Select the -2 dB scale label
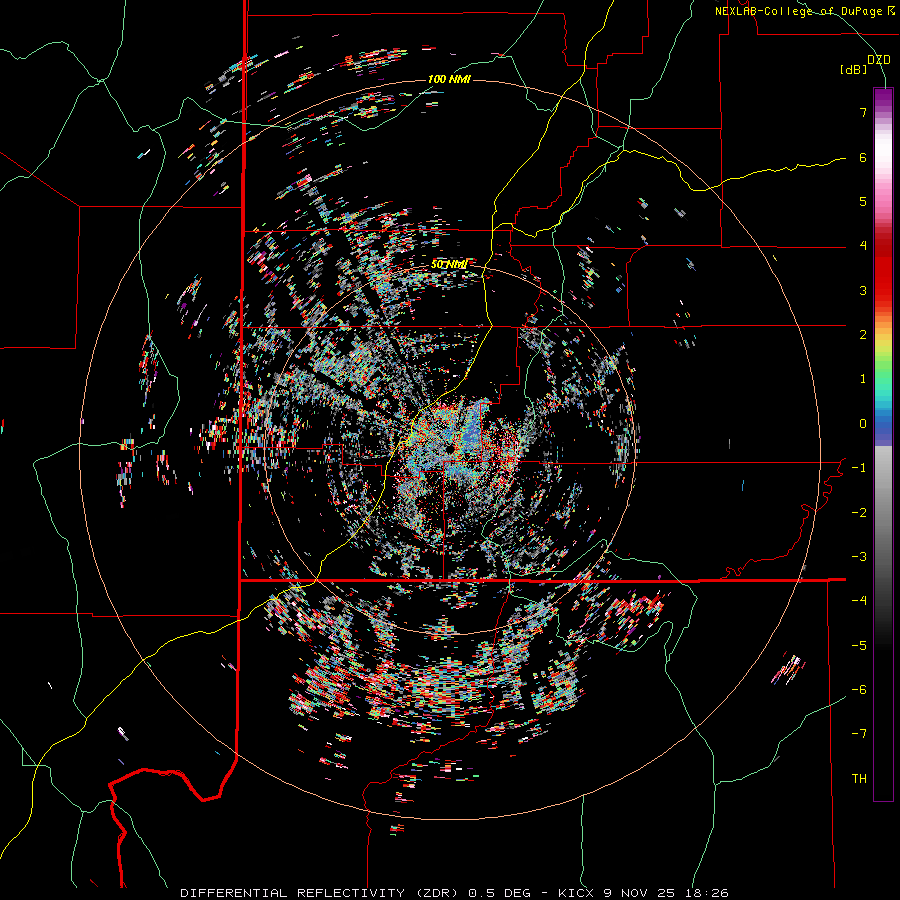 tap(859, 513)
